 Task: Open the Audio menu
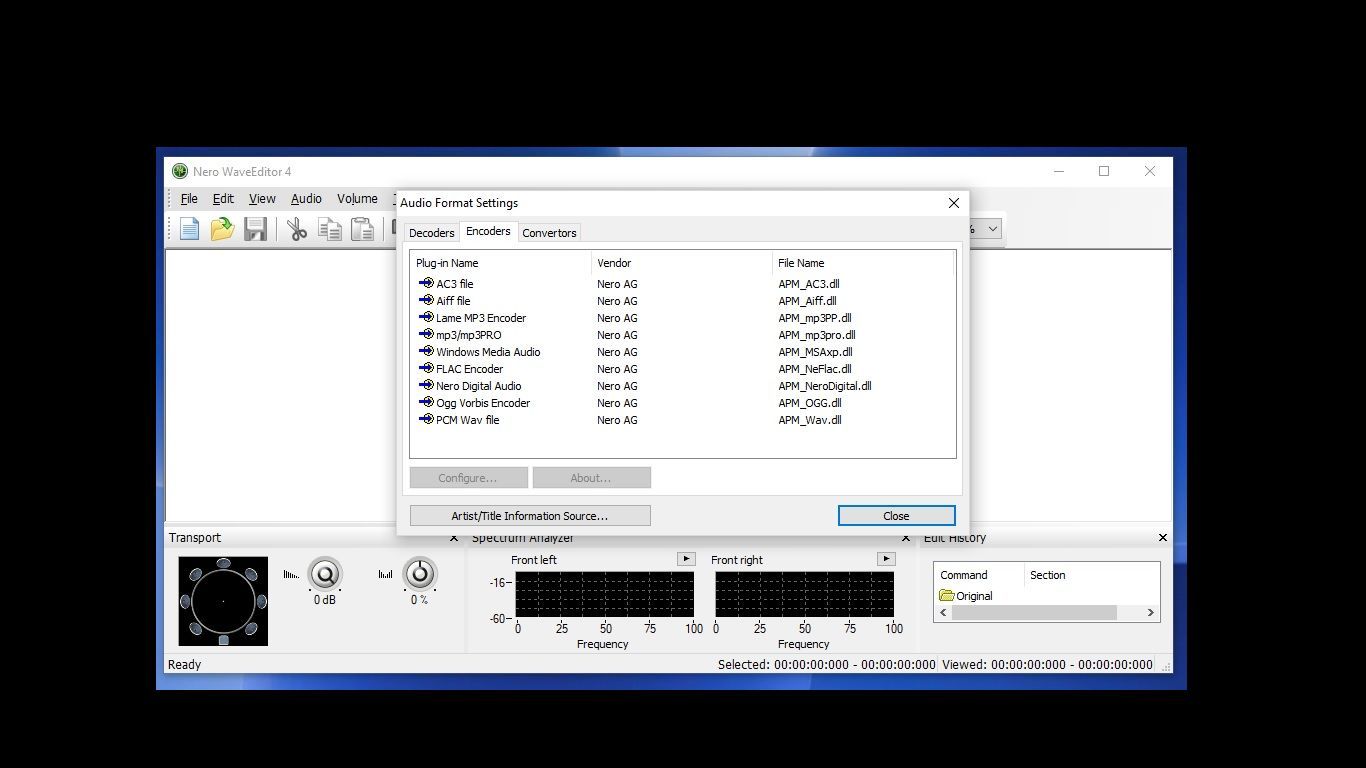[306, 198]
